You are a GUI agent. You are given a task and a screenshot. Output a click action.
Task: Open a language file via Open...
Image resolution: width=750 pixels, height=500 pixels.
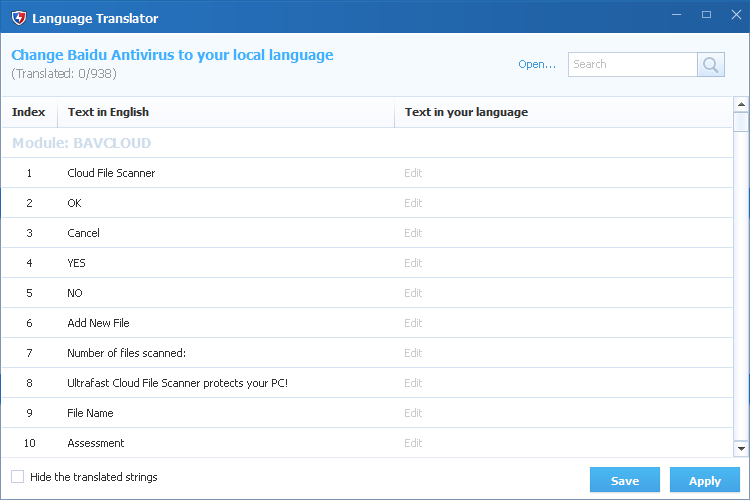point(537,64)
